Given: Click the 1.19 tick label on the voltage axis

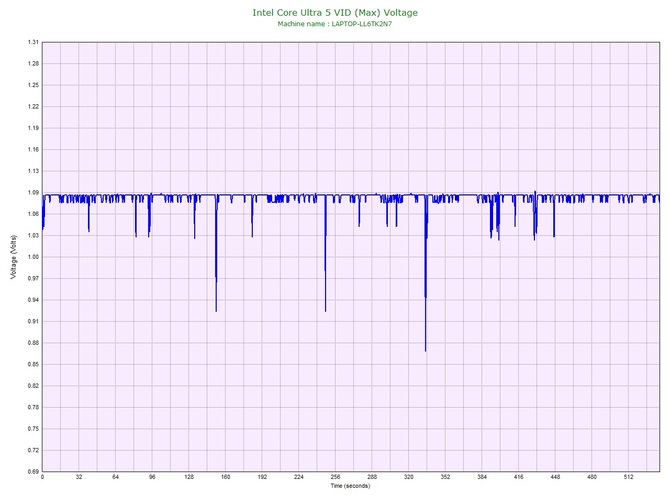Looking at the screenshot, I should click(x=33, y=128).
